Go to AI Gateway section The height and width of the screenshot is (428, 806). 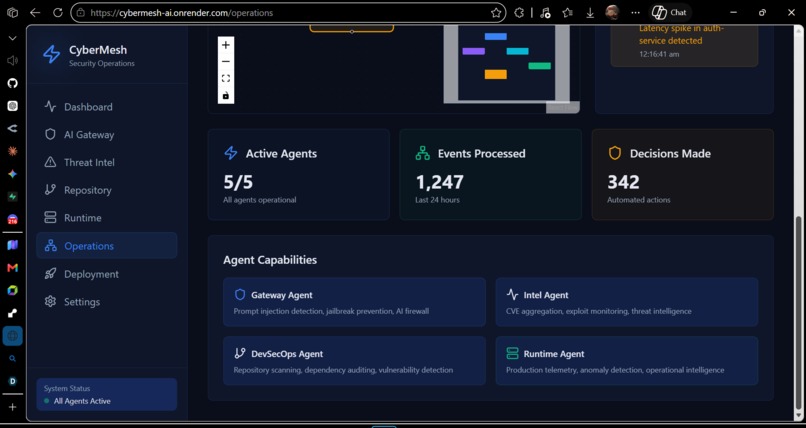click(x=106, y=135)
